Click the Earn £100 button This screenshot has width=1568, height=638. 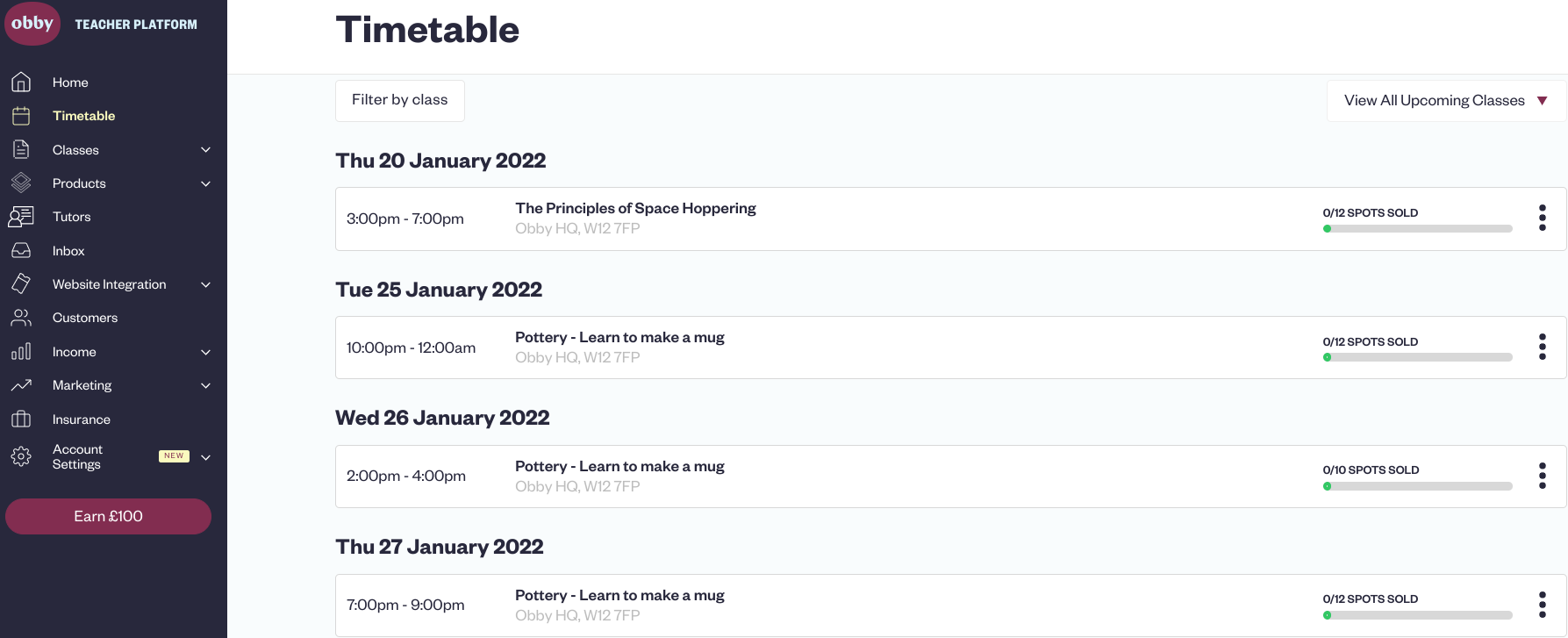(x=108, y=516)
